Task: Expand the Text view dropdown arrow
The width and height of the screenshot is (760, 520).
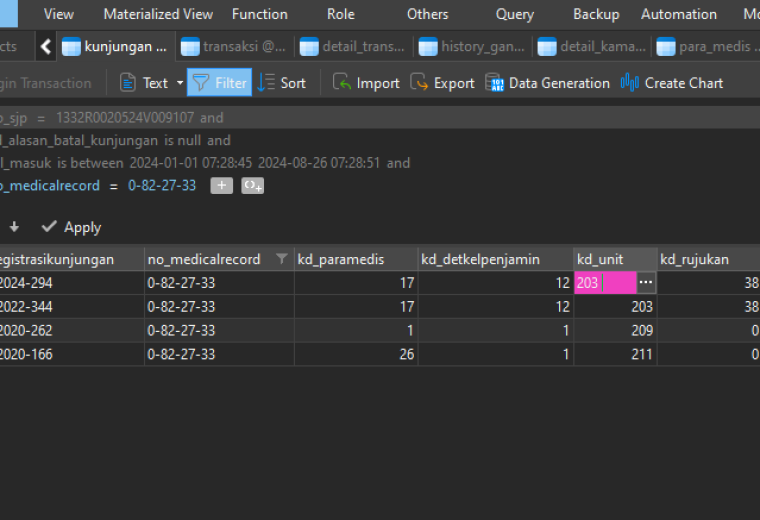Action: click(x=180, y=83)
